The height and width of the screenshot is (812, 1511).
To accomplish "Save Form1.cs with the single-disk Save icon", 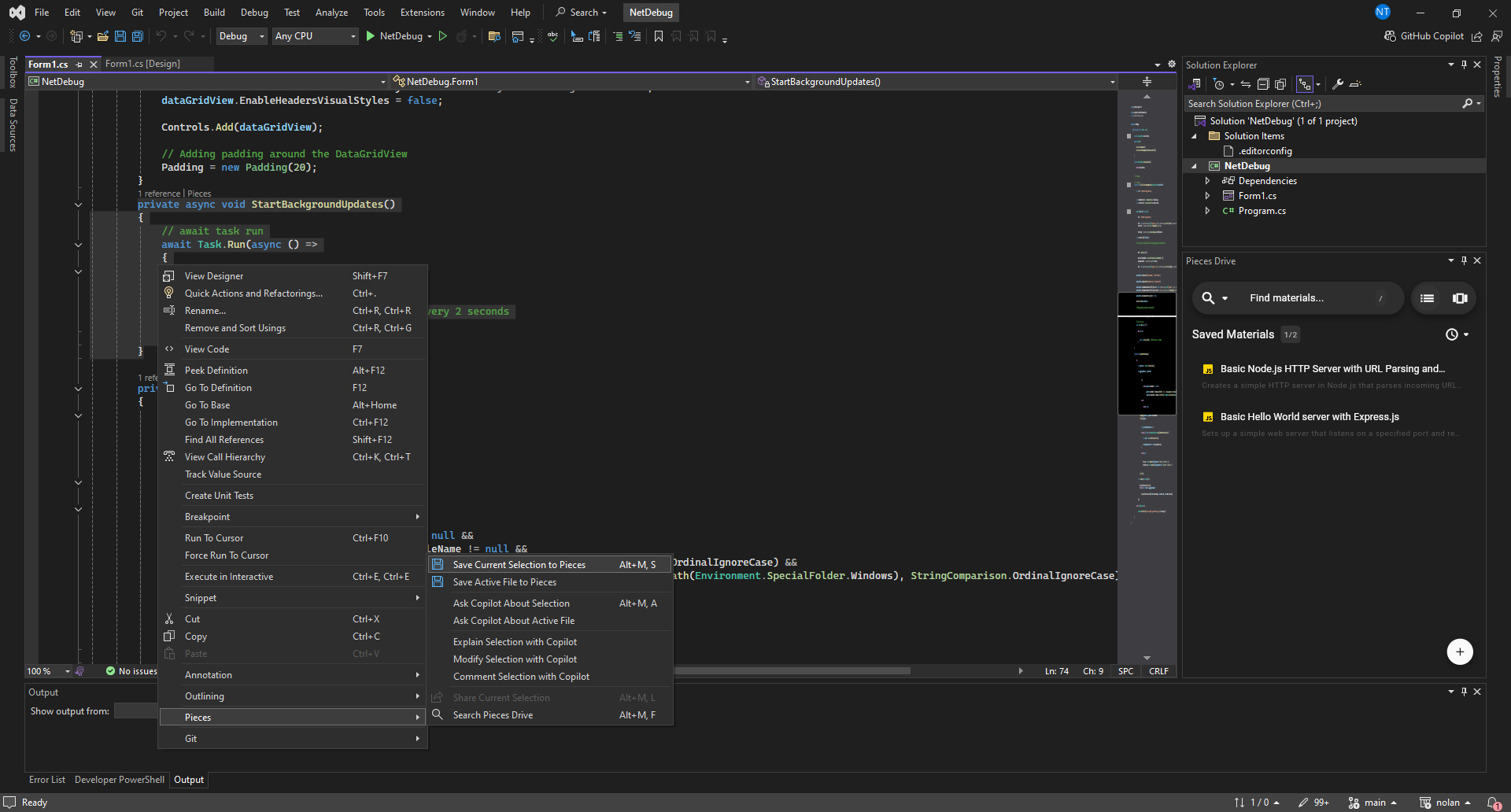I will pyautogui.click(x=120, y=36).
